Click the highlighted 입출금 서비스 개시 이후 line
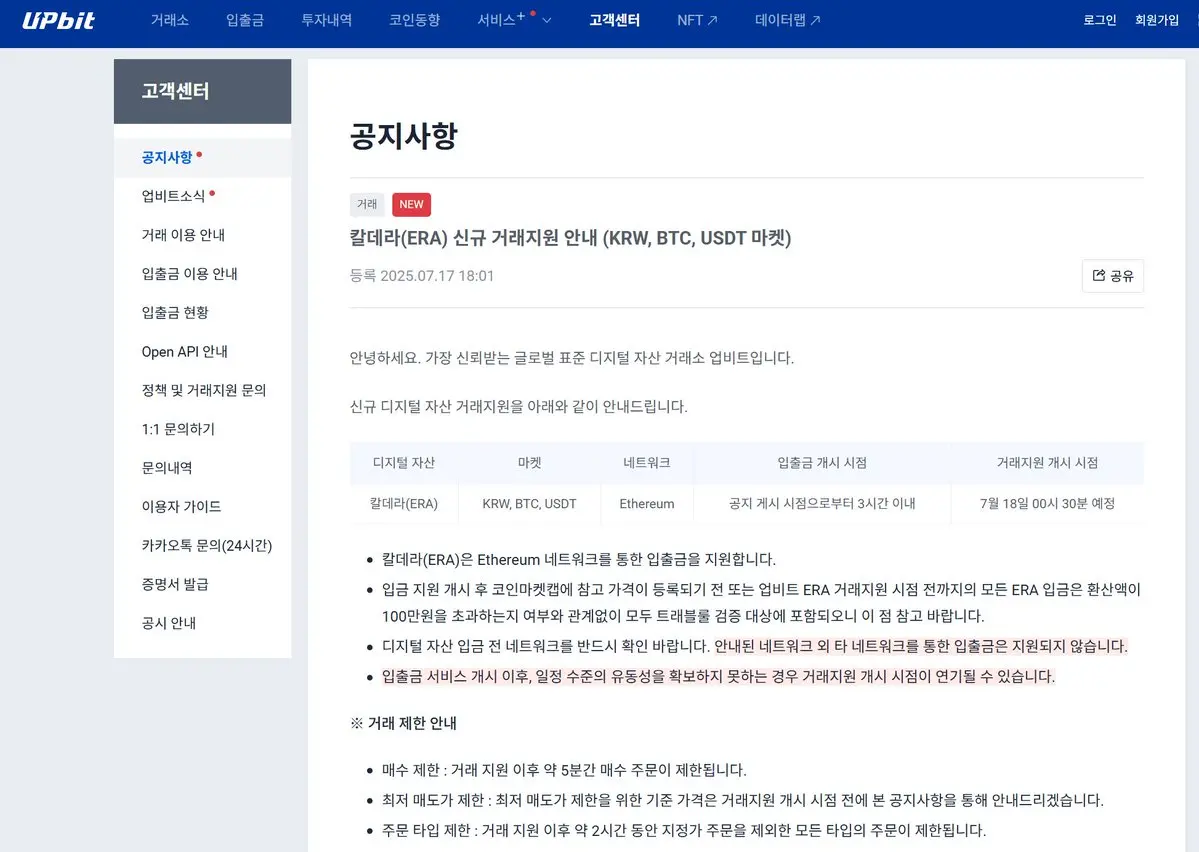The image size is (1199, 852). tap(718, 676)
